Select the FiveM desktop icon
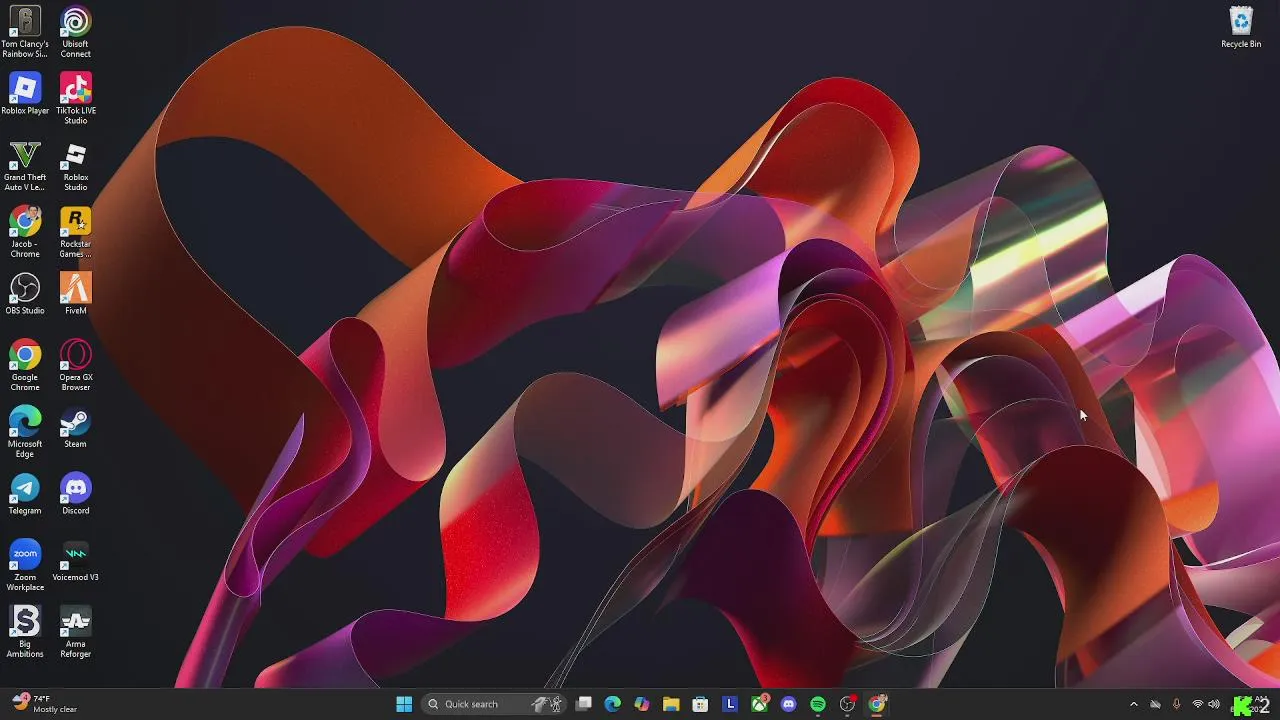 (75, 294)
